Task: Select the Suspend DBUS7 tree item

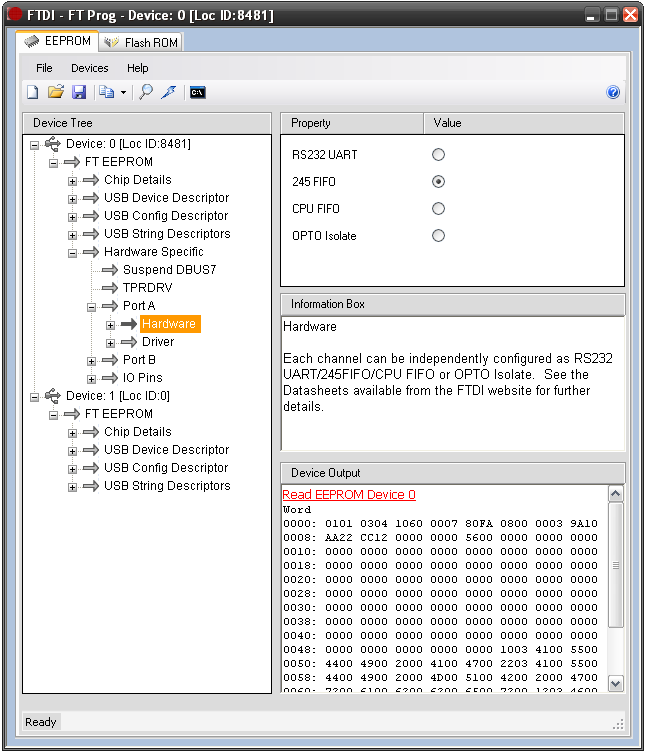Action: pyautogui.click(x=170, y=270)
